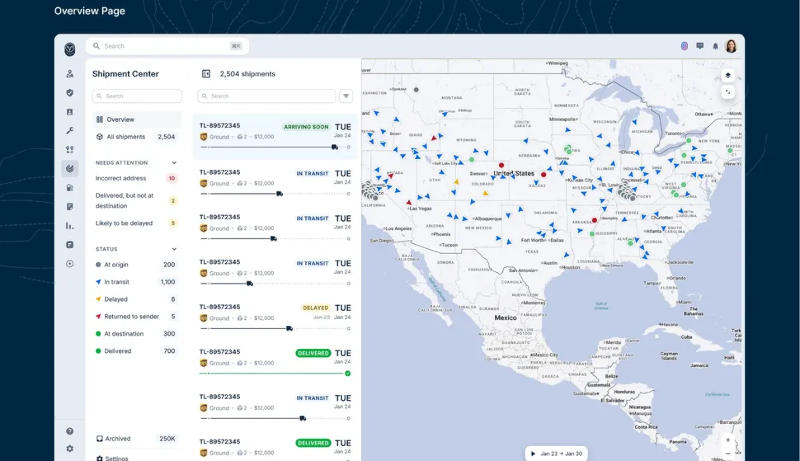The height and width of the screenshot is (461, 800).
Task: Click the red marker near Memphis
Action: (594, 220)
